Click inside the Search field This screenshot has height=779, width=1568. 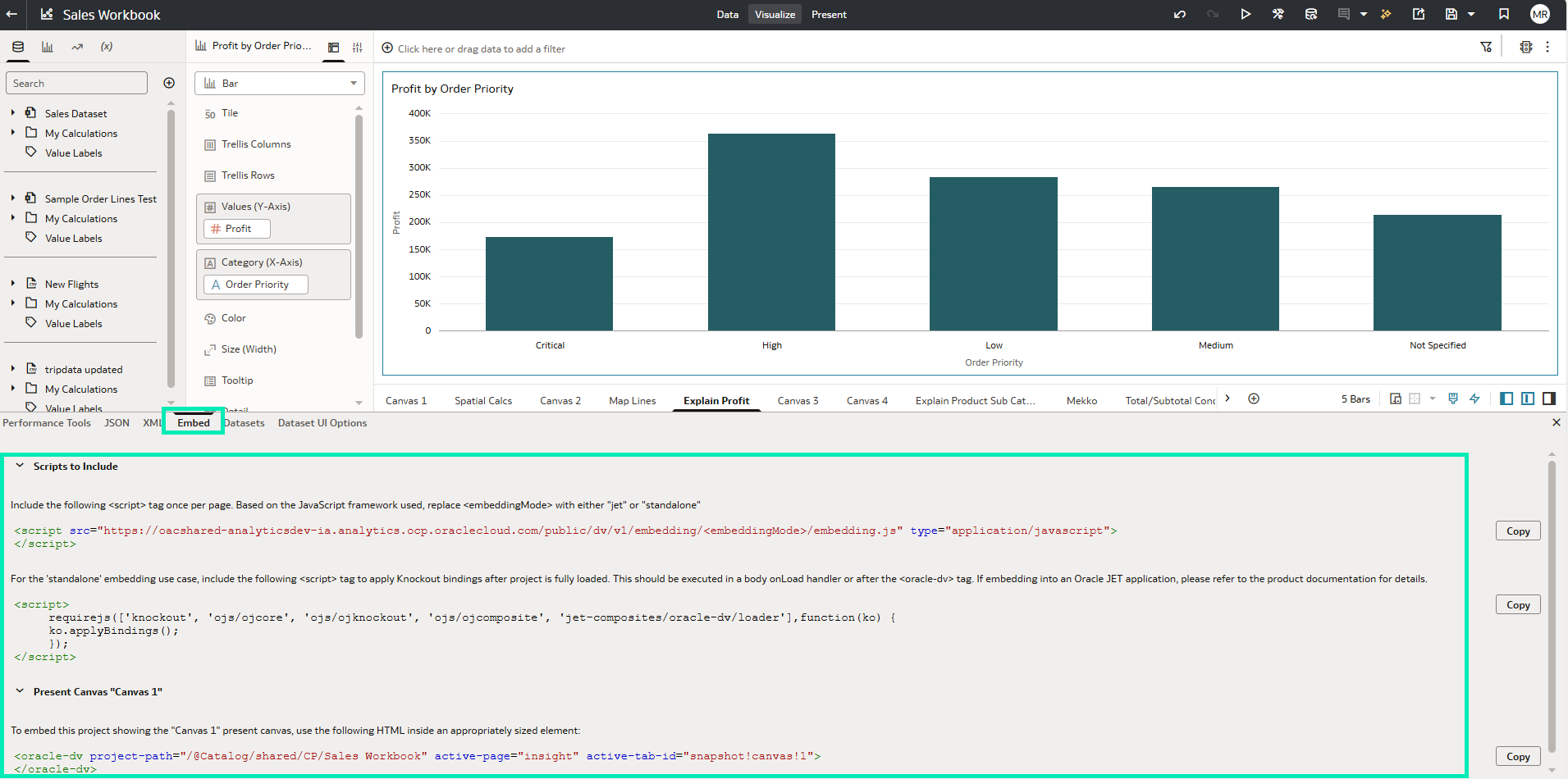76,83
